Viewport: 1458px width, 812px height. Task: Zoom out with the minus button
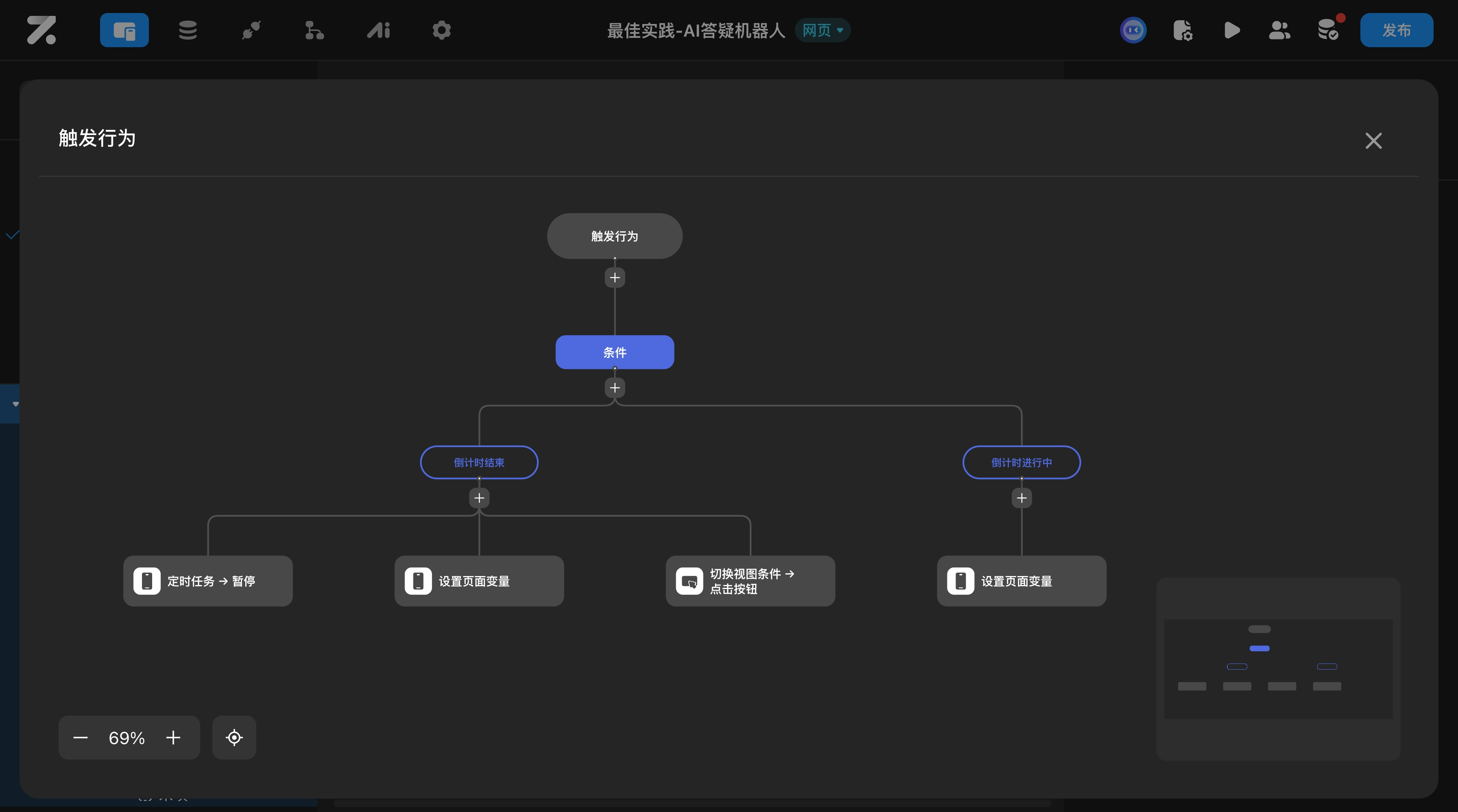click(x=81, y=737)
